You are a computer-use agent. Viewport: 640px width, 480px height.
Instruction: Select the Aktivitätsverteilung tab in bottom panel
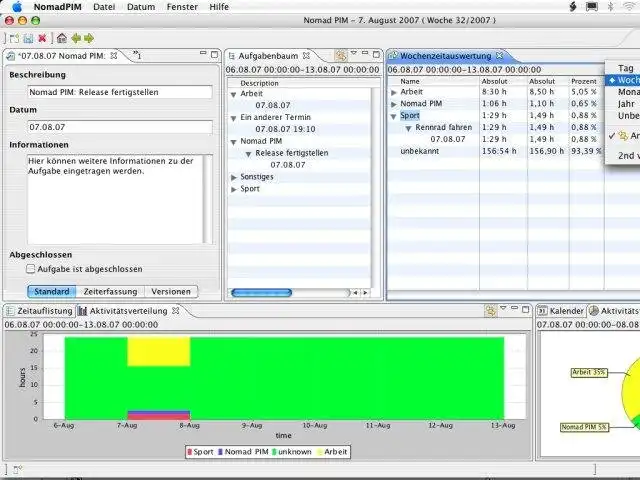(x=128, y=311)
